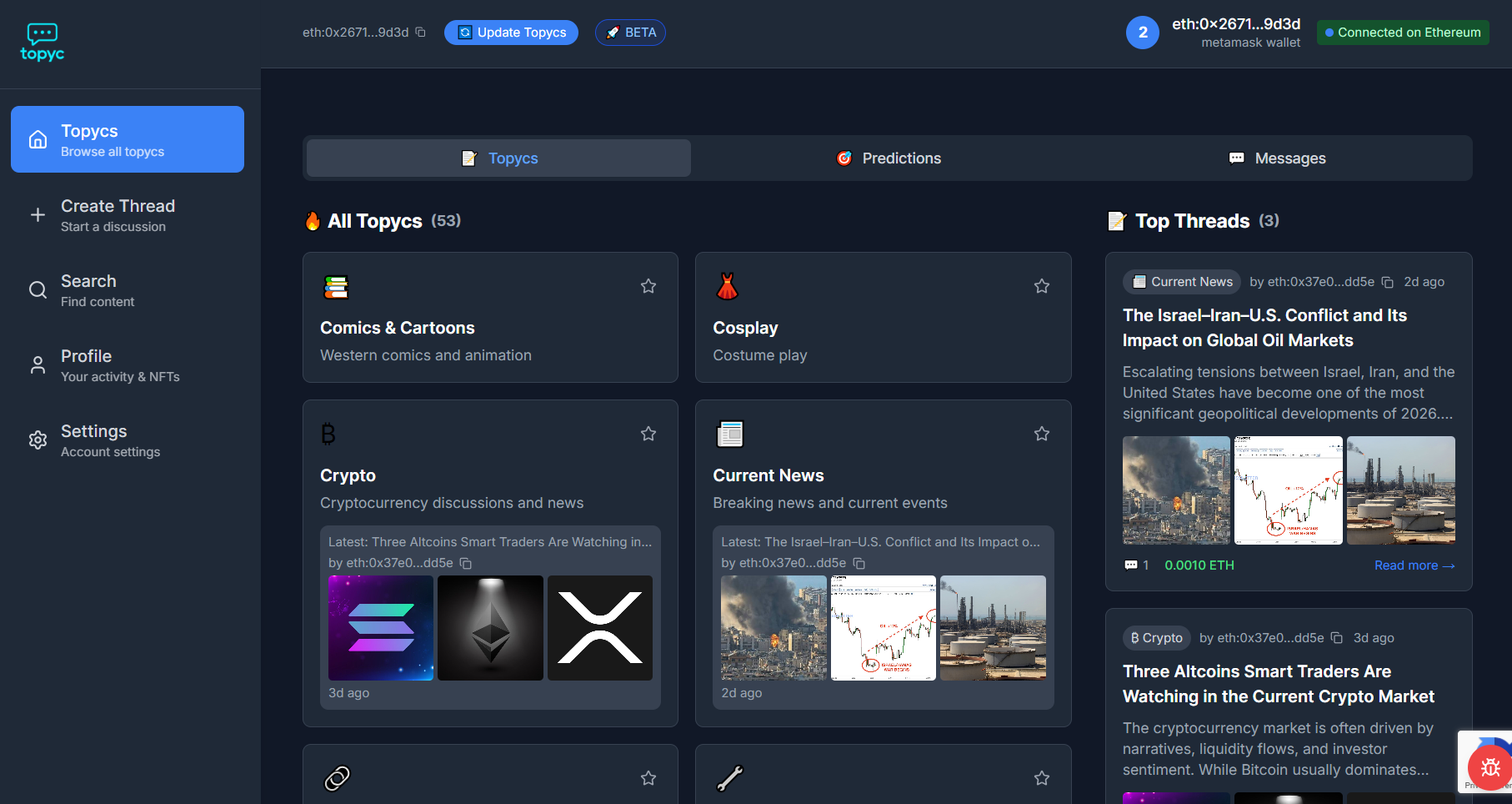This screenshot has height=804, width=1512.
Task: Open Settings in the sidebar
Action: [x=128, y=440]
